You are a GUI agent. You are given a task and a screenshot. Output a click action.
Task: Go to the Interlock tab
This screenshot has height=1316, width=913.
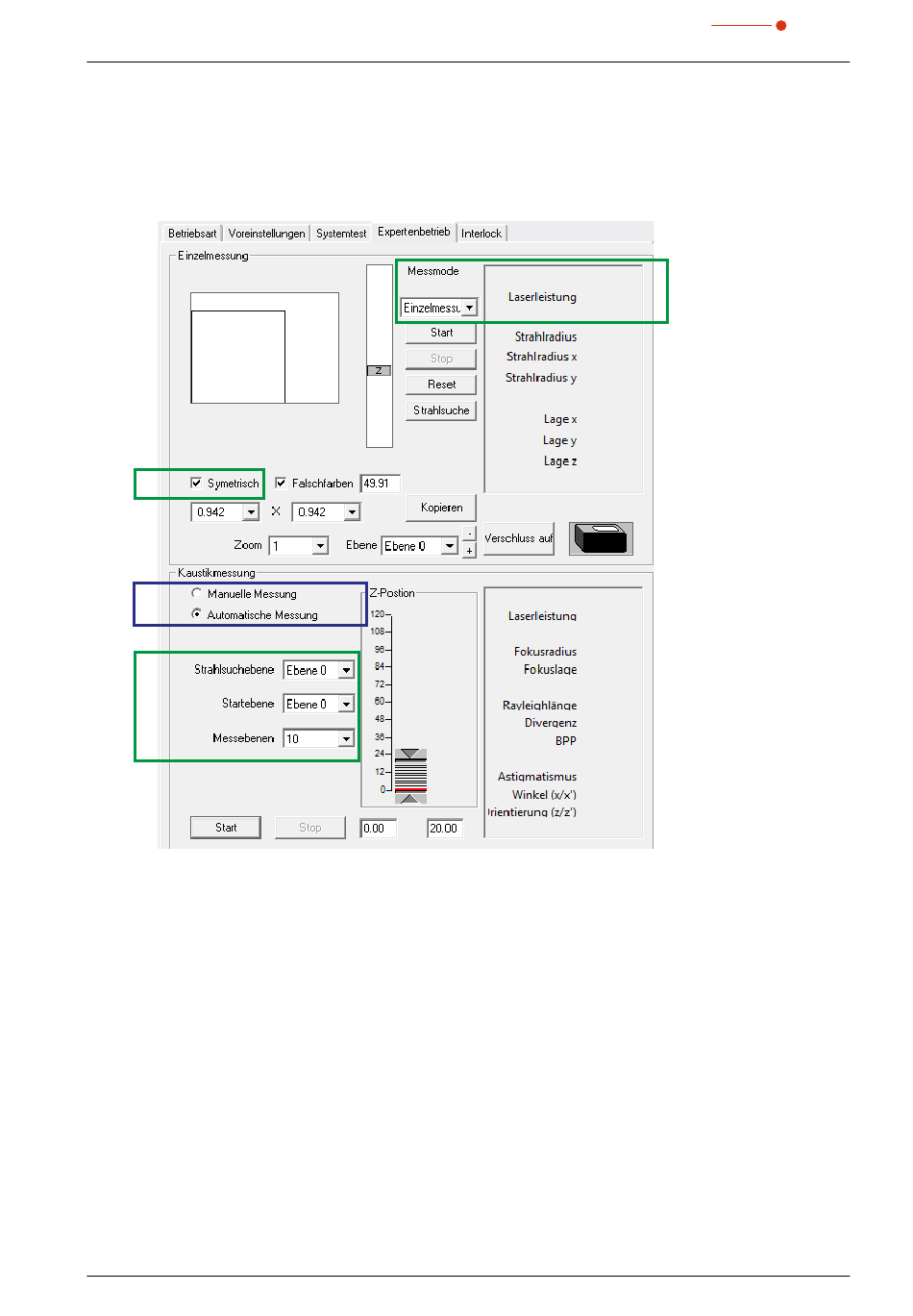pyautogui.click(x=481, y=234)
